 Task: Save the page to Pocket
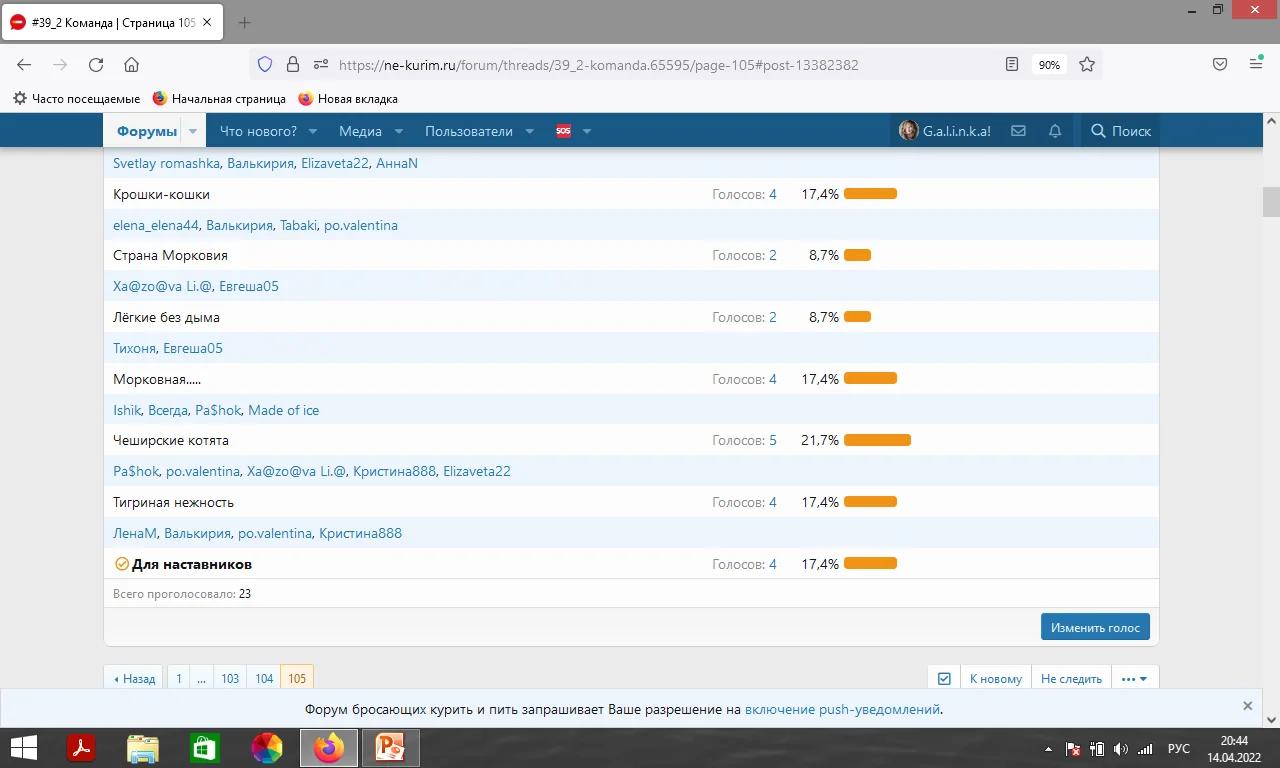[1220, 65]
